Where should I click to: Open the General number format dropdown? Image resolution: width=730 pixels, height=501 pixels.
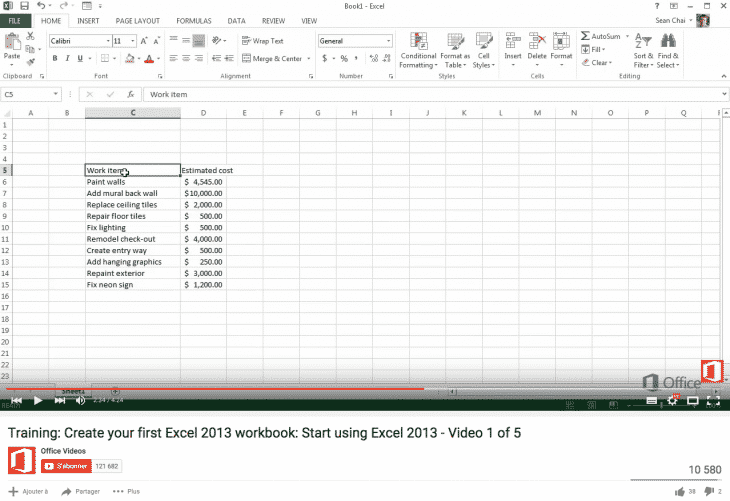coord(388,41)
